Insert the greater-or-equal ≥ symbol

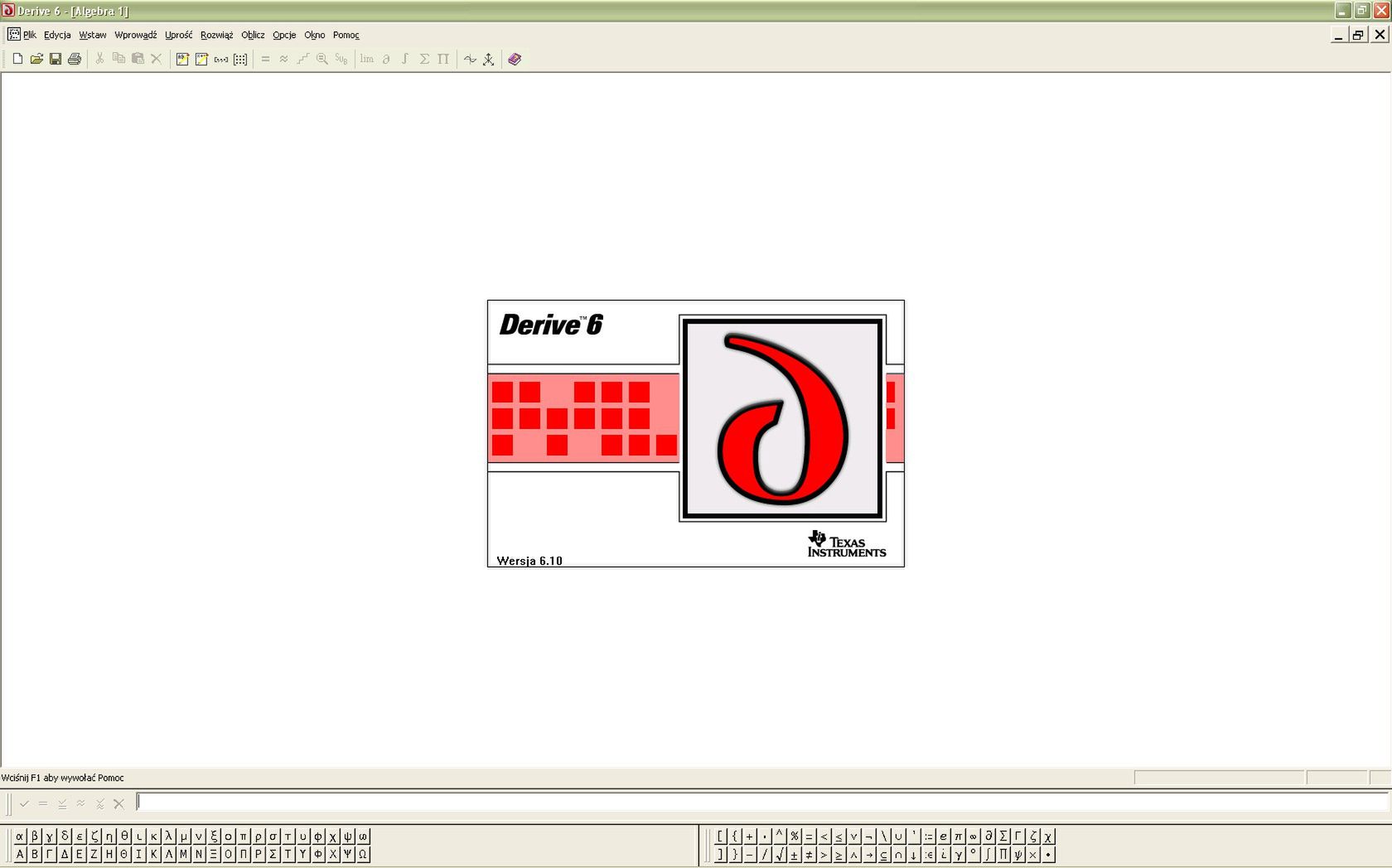tap(839, 854)
